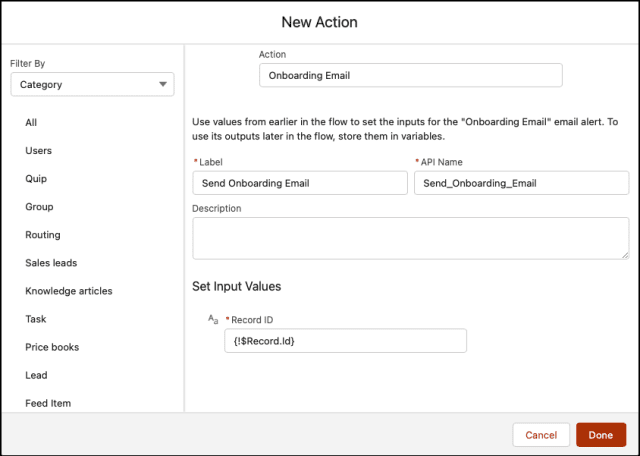Click inside the Description text area
The image size is (640, 456).
tap(411, 238)
